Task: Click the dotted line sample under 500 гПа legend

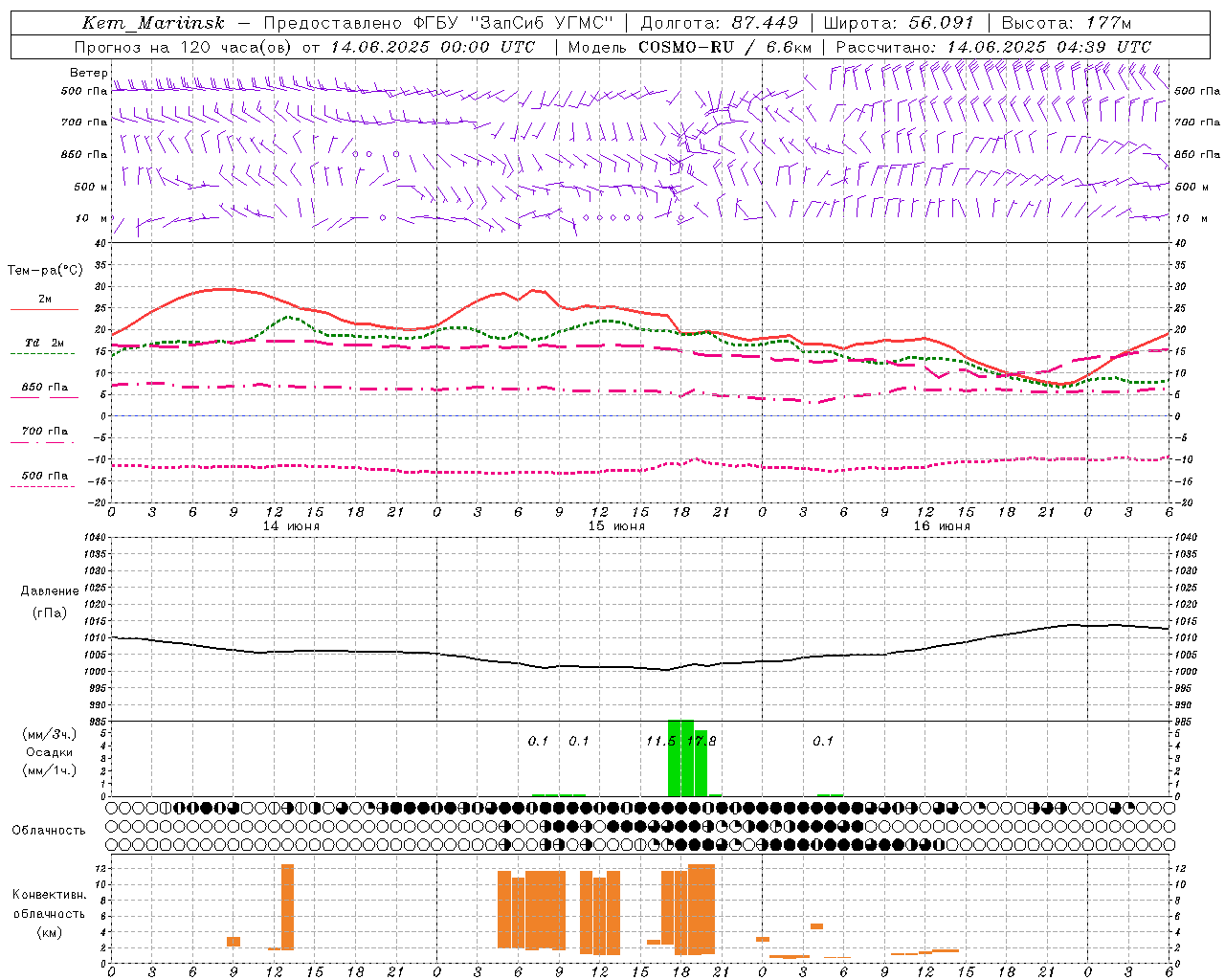Action: (43, 486)
